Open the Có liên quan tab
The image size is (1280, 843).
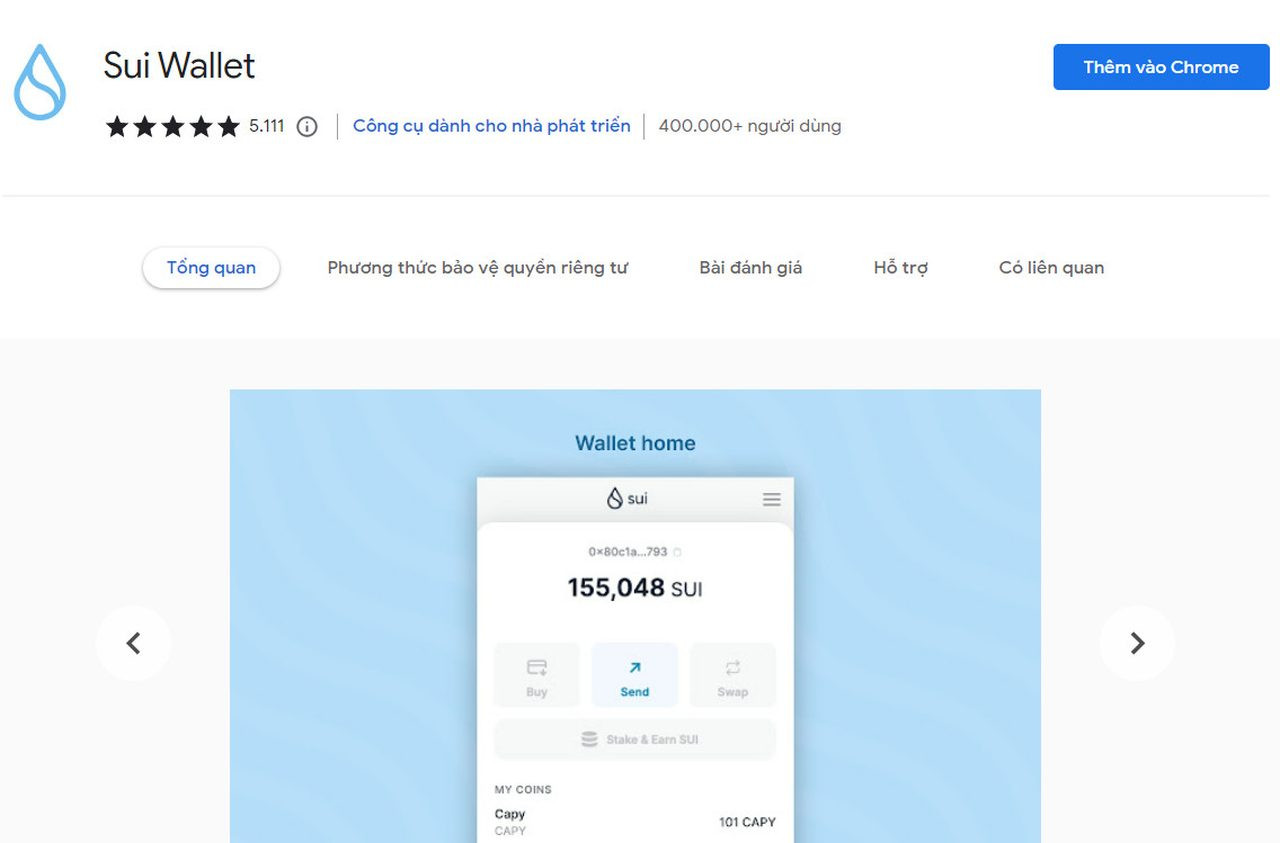[1051, 268]
